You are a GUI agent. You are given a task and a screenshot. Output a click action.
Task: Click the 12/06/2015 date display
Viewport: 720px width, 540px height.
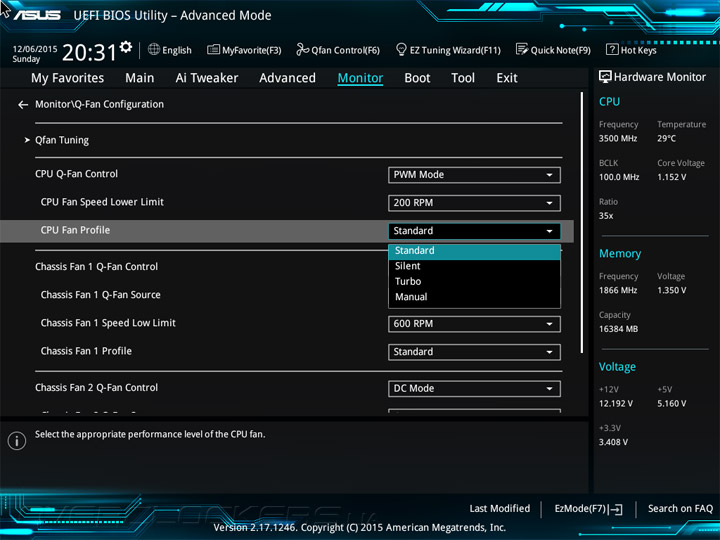35,49
